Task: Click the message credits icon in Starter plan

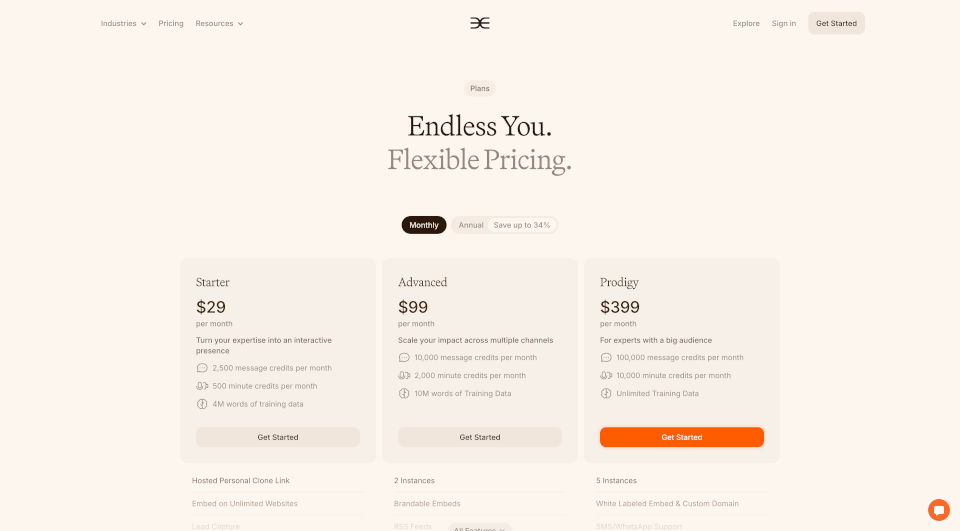Action: coord(202,368)
